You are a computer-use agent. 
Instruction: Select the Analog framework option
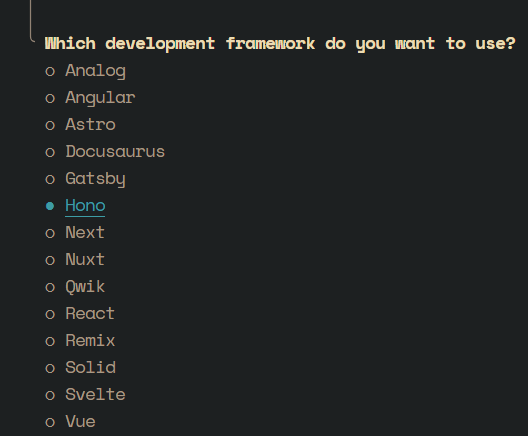click(95, 71)
